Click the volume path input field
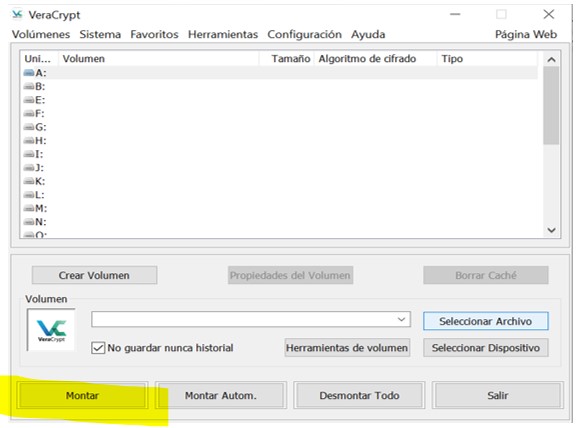 pos(251,319)
